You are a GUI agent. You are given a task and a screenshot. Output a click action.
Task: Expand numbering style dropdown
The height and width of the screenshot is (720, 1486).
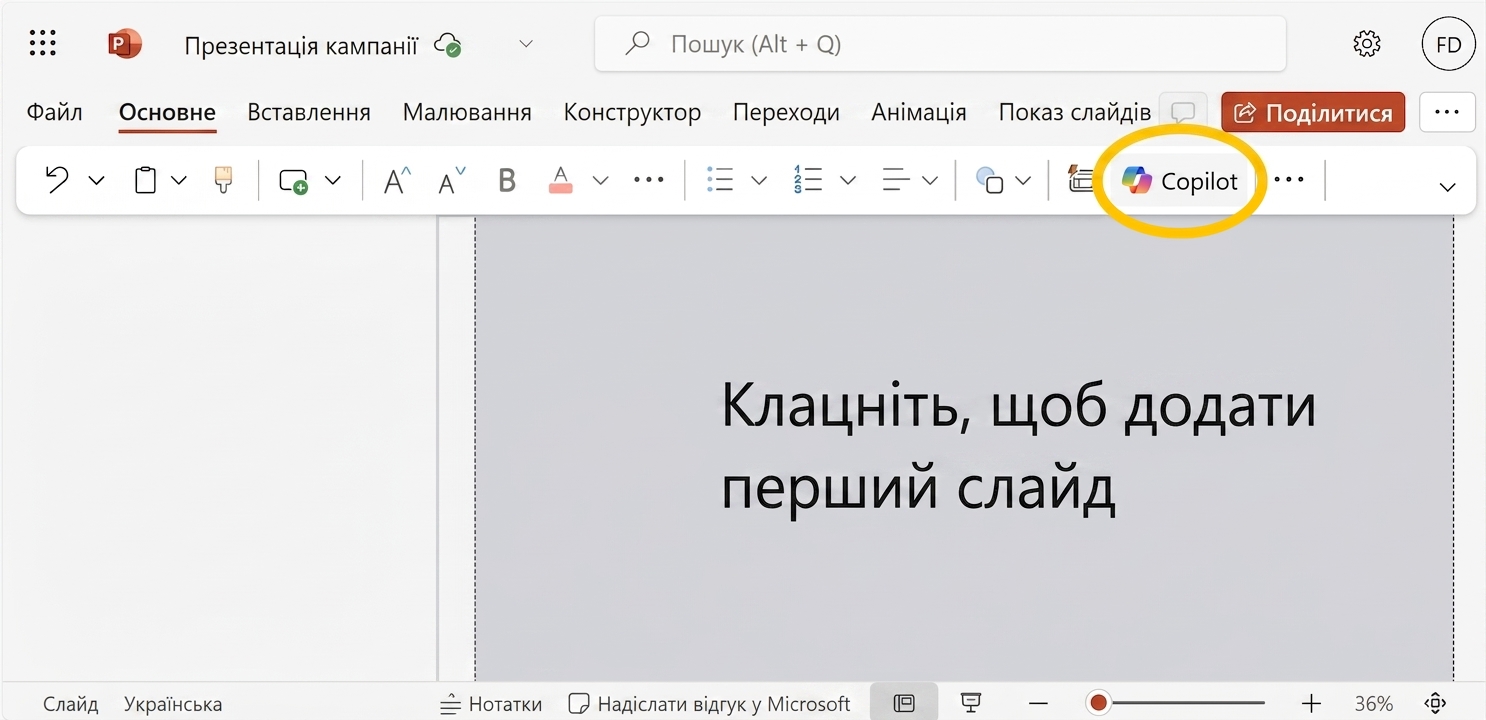point(848,181)
